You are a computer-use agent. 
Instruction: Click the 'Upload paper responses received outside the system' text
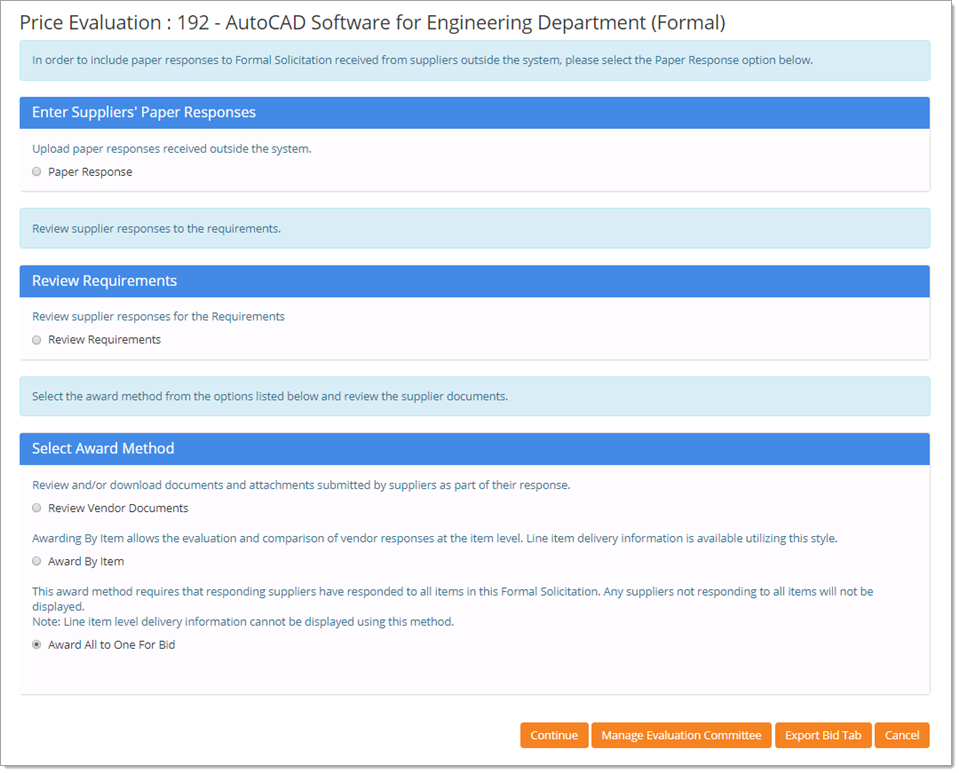pyautogui.click(x=172, y=149)
